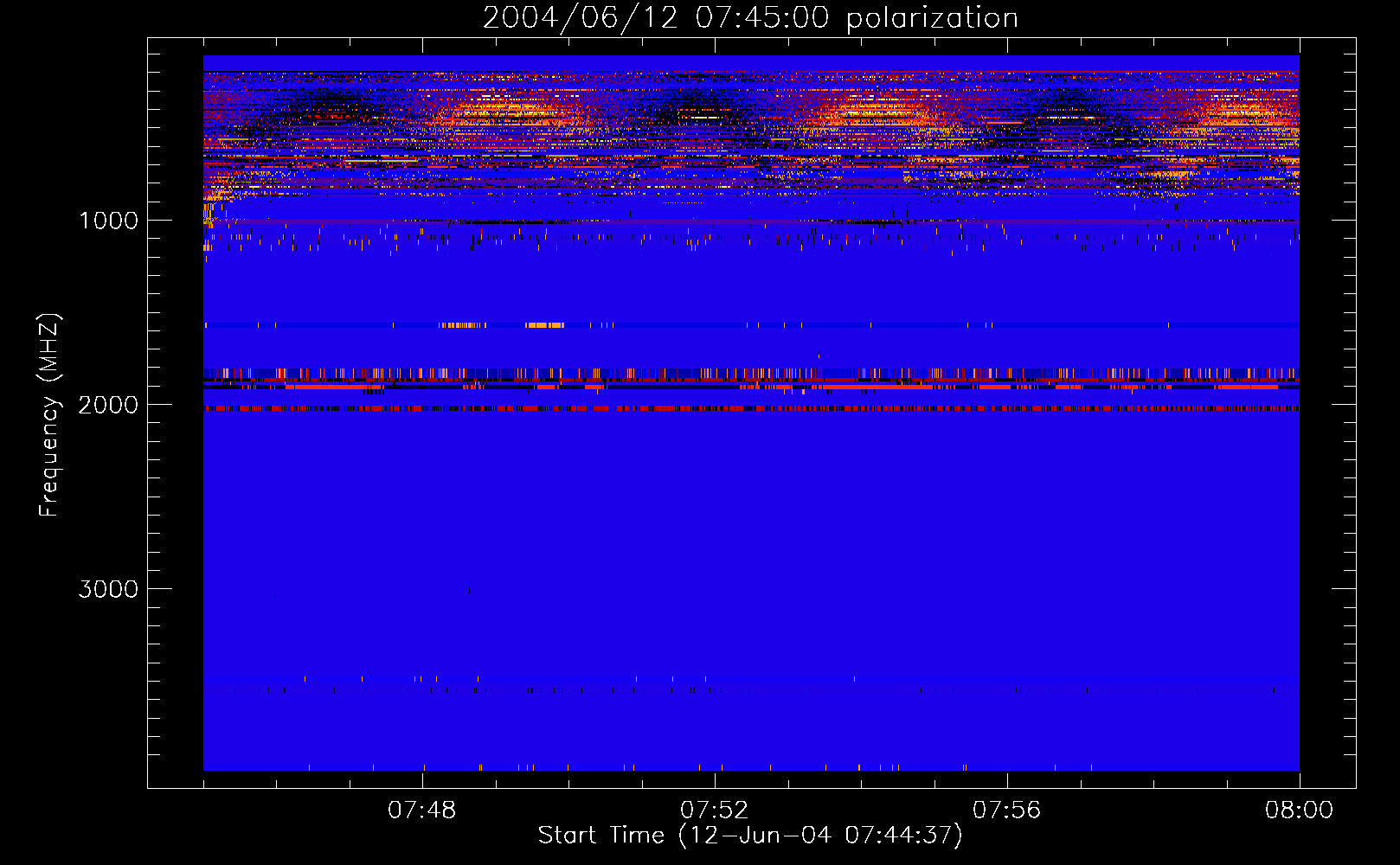Click the 07:52 time tick label
1400x865 pixels.
tap(715, 811)
